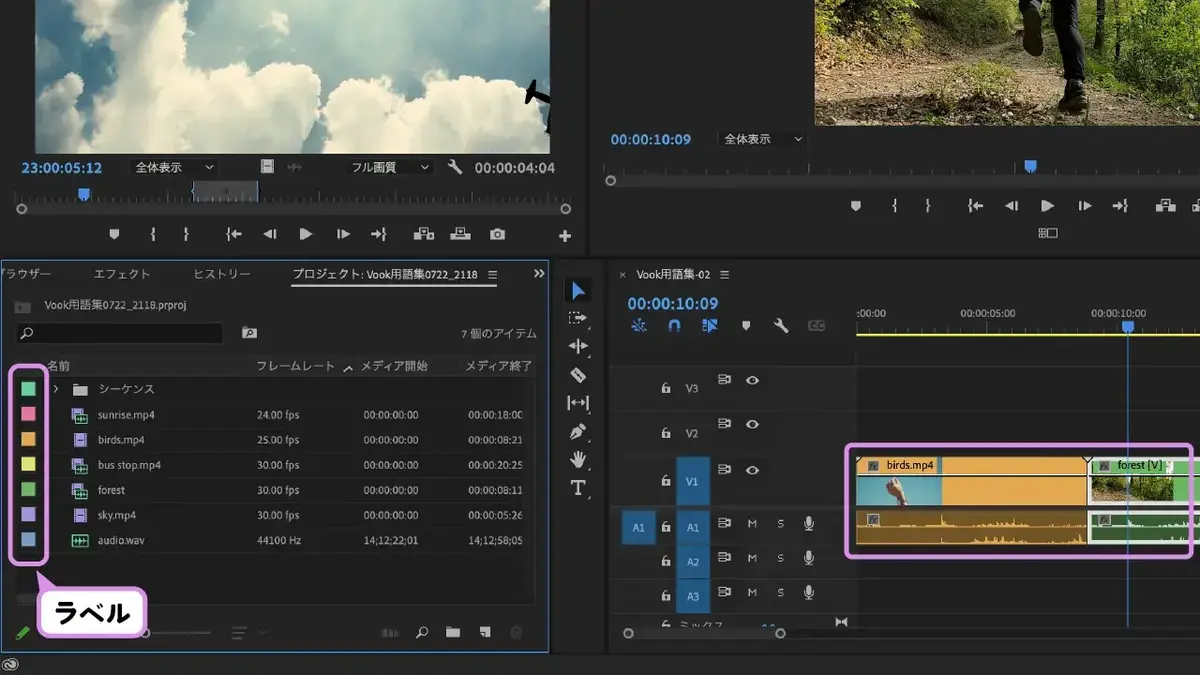Switch to the ヒストリー tab
The width and height of the screenshot is (1200, 675).
[x=222, y=274]
